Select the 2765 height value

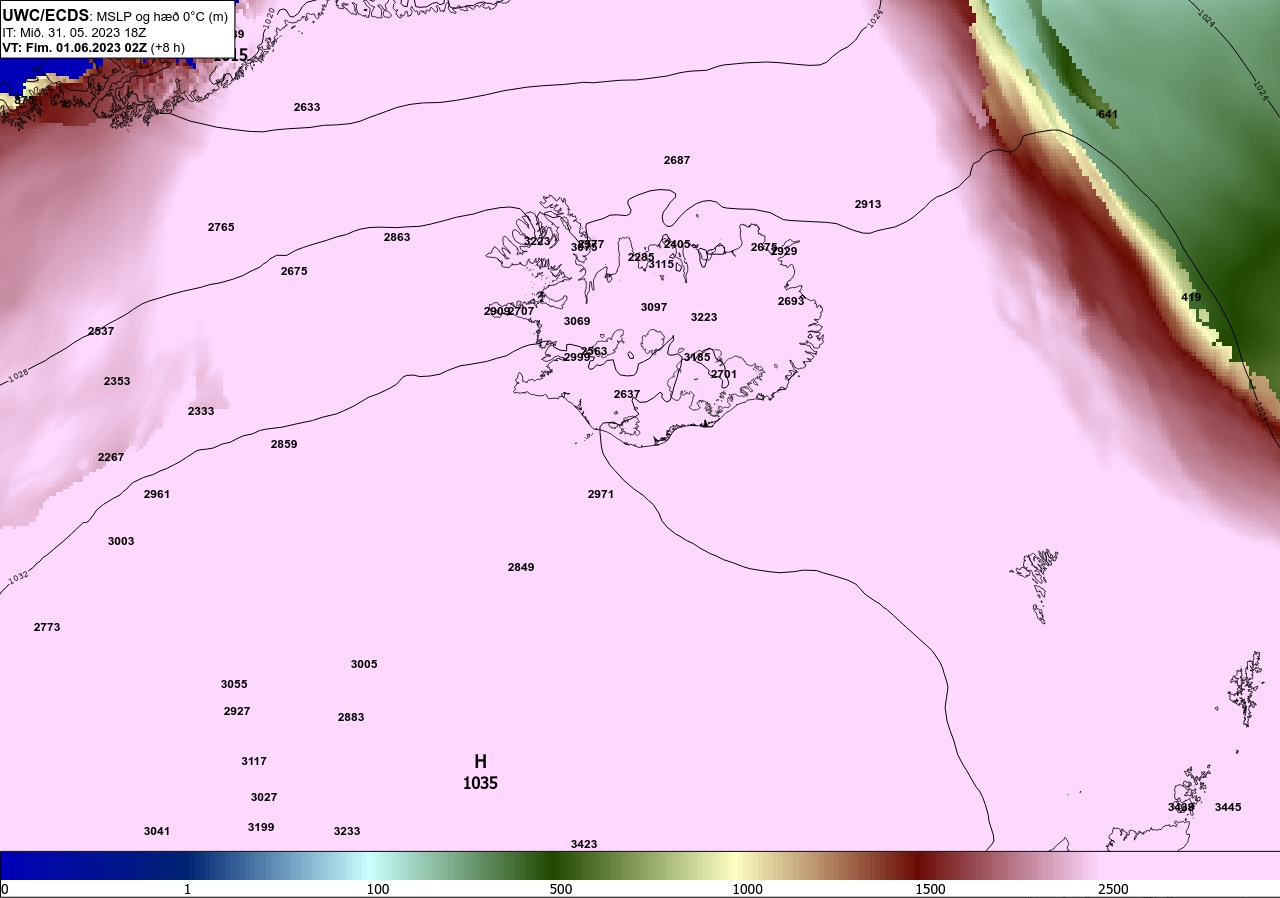pyautogui.click(x=221, y=227)
